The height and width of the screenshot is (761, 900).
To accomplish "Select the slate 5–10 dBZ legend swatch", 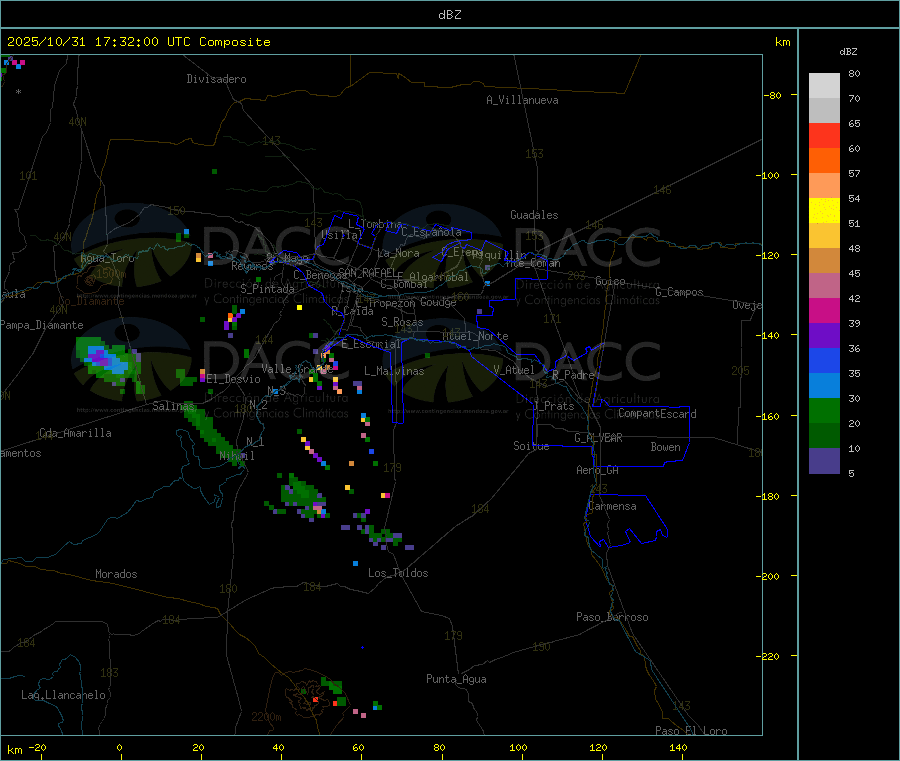I will pyautogui.click(x=824, y=461).
